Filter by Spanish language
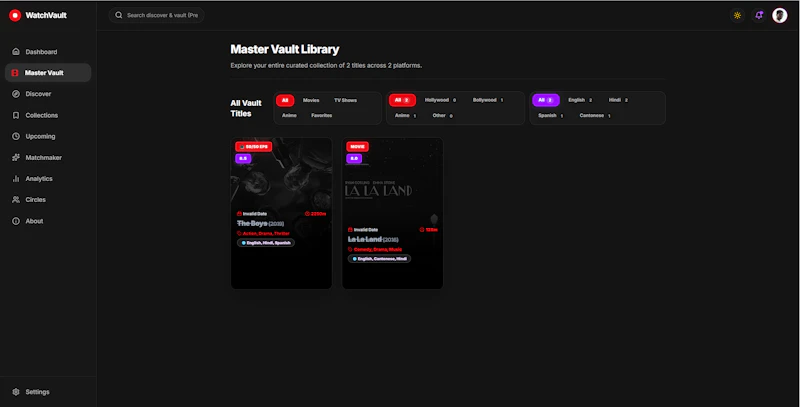Image resolution: width=800 pixels, height=407 pixels. [x=551, y=115]
